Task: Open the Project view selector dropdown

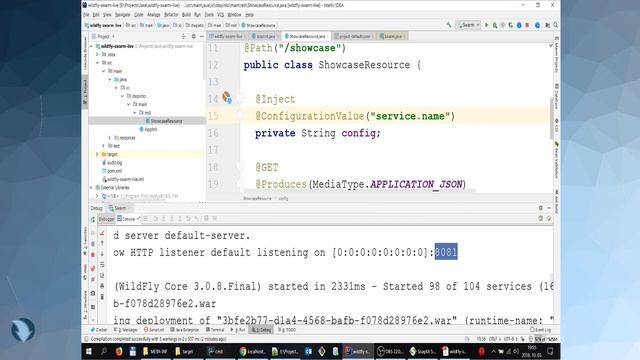Action: click(104, 36)
